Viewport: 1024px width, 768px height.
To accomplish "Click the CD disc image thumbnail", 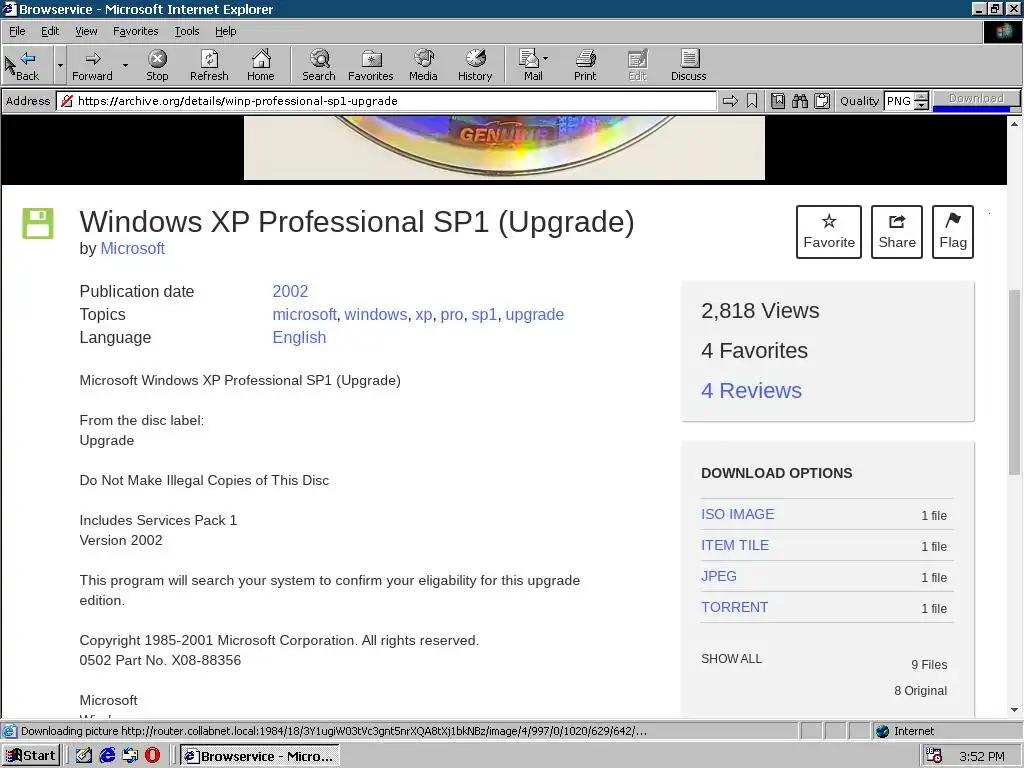I will (x=504, y=148).
